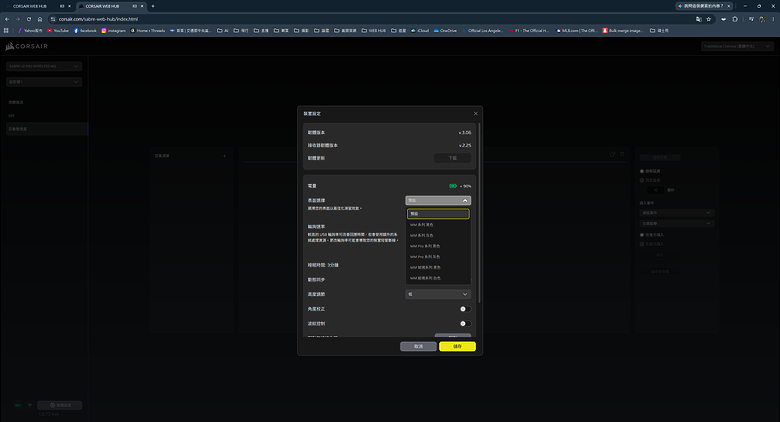Open the Official Los Angeles bookmark
This screenshot has height=422, width=780.
pyautogui.click(x=482, y=30)
